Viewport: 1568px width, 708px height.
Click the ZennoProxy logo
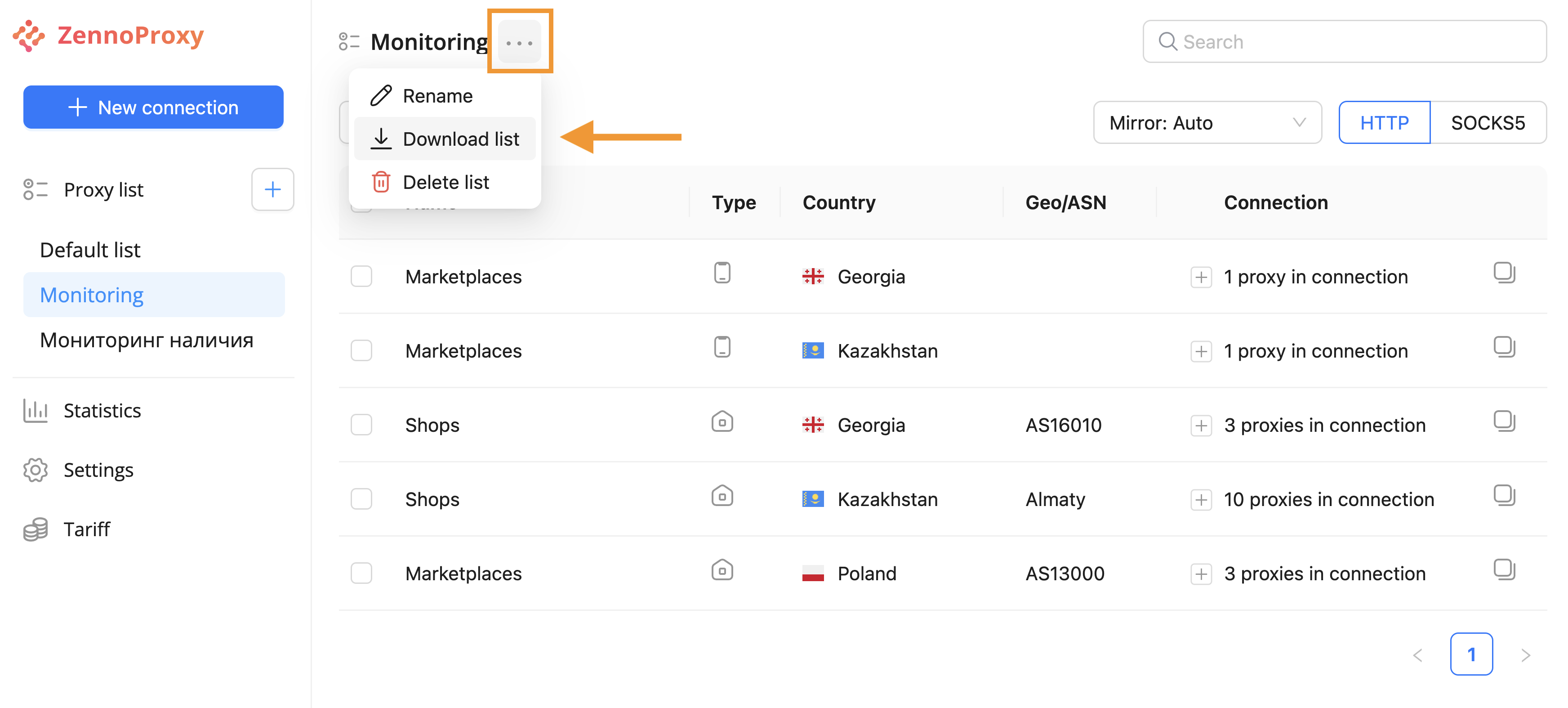pyautogui.click(x=108, y=36)
